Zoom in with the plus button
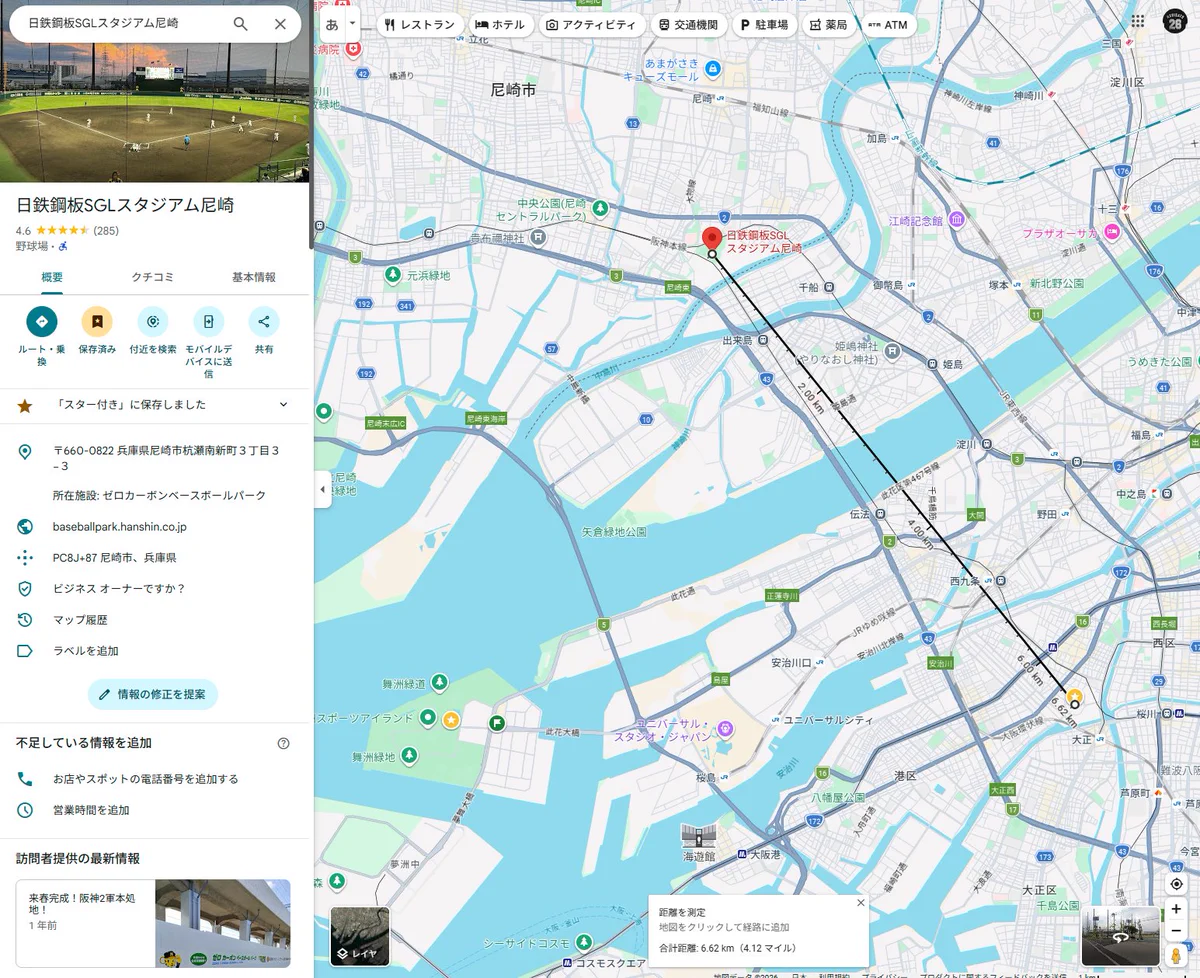Viewport: 1200px width, 978px height. (x=1176, y=909)
